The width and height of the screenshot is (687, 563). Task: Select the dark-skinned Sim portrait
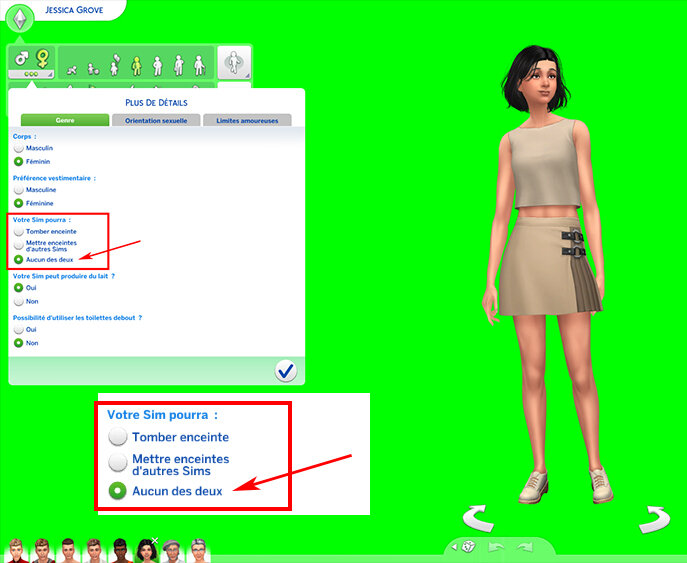[120, 550]
